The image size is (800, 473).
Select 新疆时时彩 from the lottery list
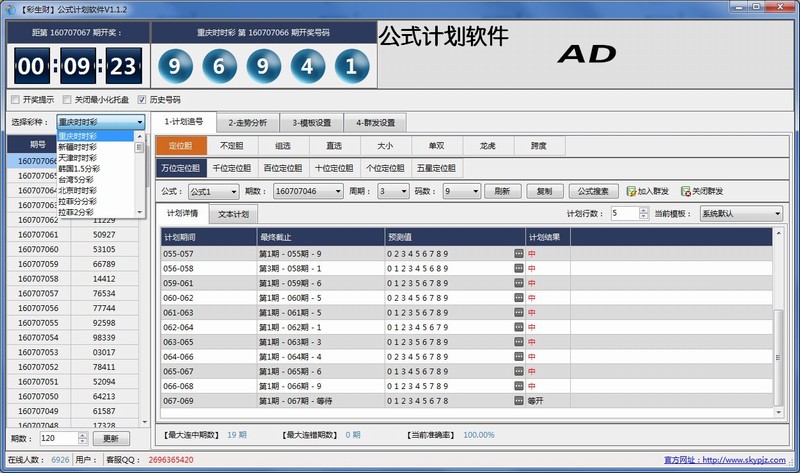(78, 147)
